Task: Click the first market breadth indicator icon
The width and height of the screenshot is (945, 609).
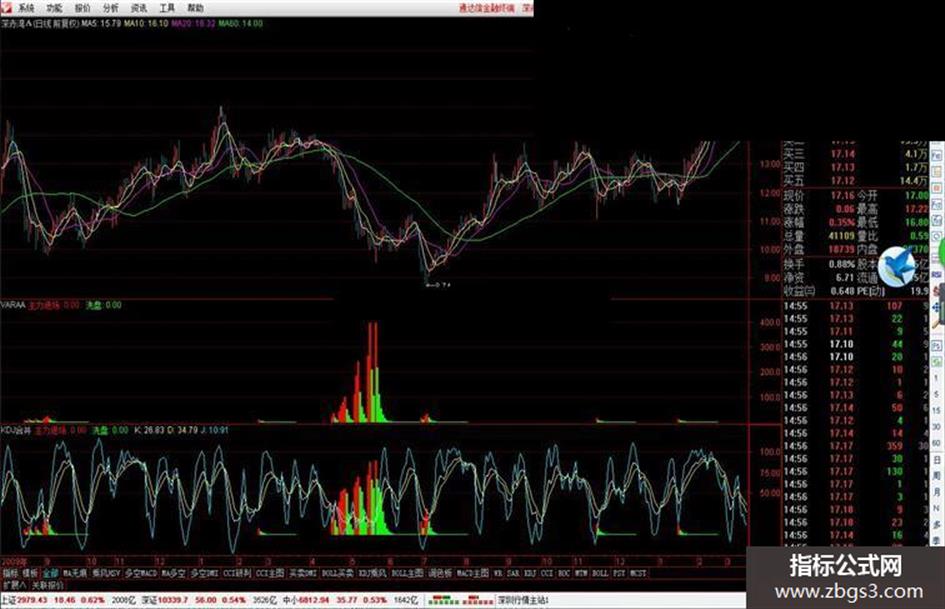Action: click(x=443, y=601)
